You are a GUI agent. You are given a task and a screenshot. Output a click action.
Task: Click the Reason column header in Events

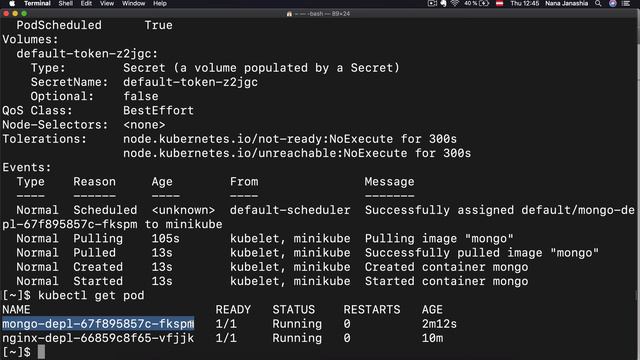tap(94, 182)
